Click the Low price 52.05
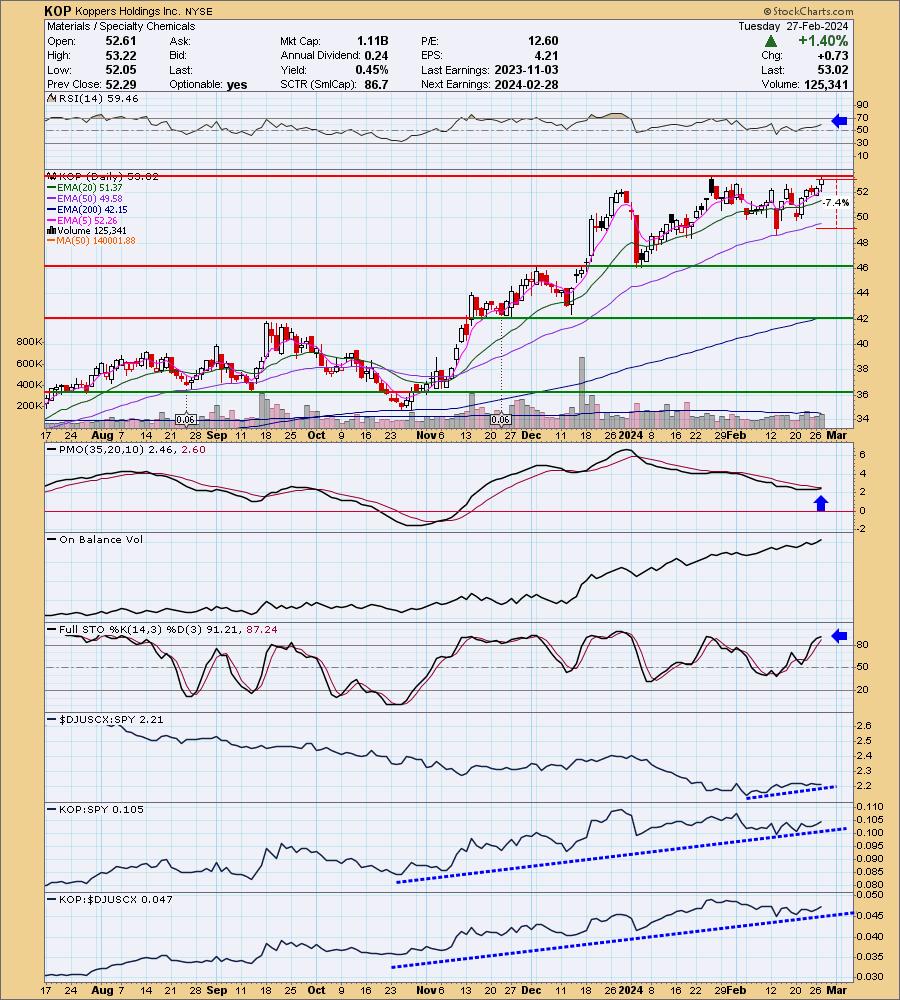The width and height of the screenshot is (900, 1000). pos(121,70)
